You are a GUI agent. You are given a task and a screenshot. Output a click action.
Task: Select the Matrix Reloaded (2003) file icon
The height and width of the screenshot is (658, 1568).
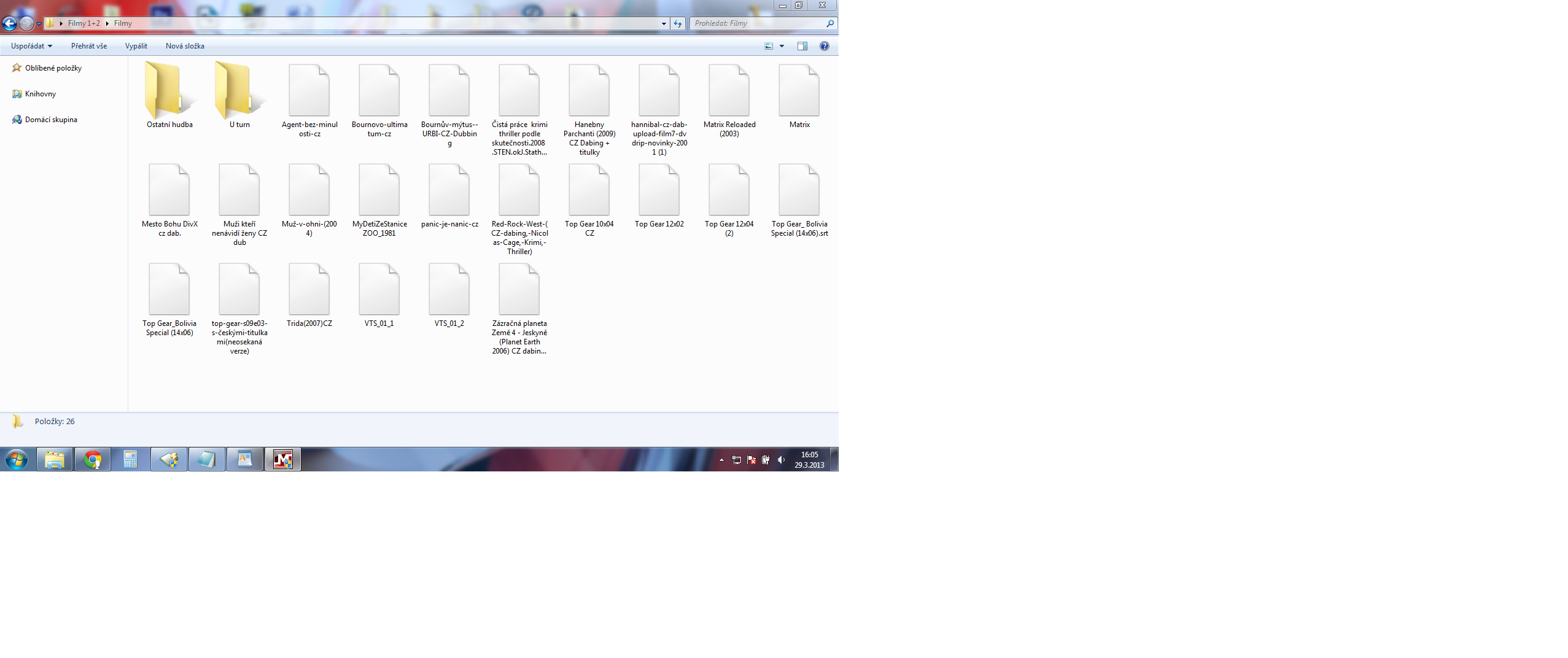(729, 90)
